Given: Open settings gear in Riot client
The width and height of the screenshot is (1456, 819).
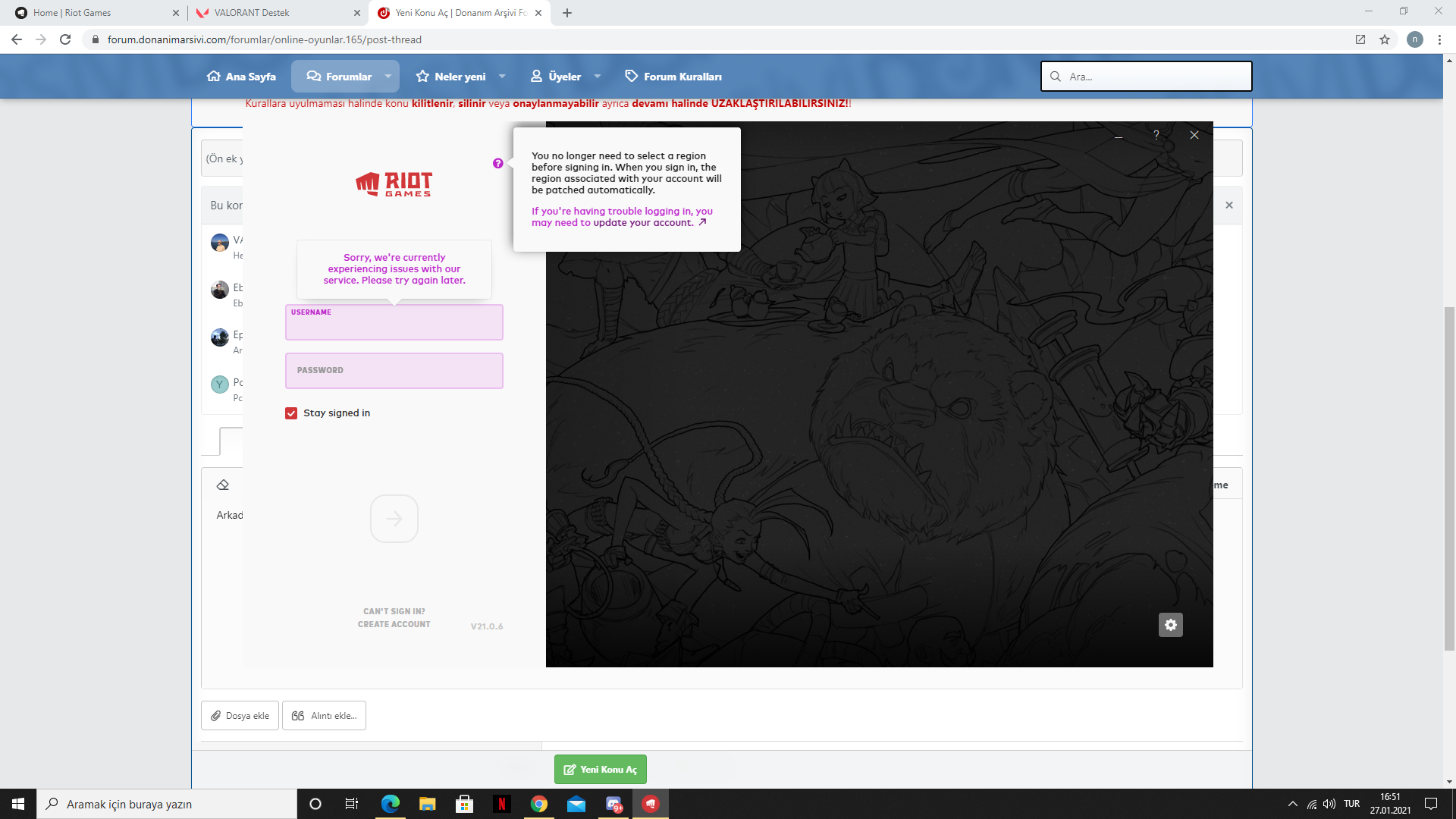Looking at the screenshot, I should click(x=1170, y=625).
